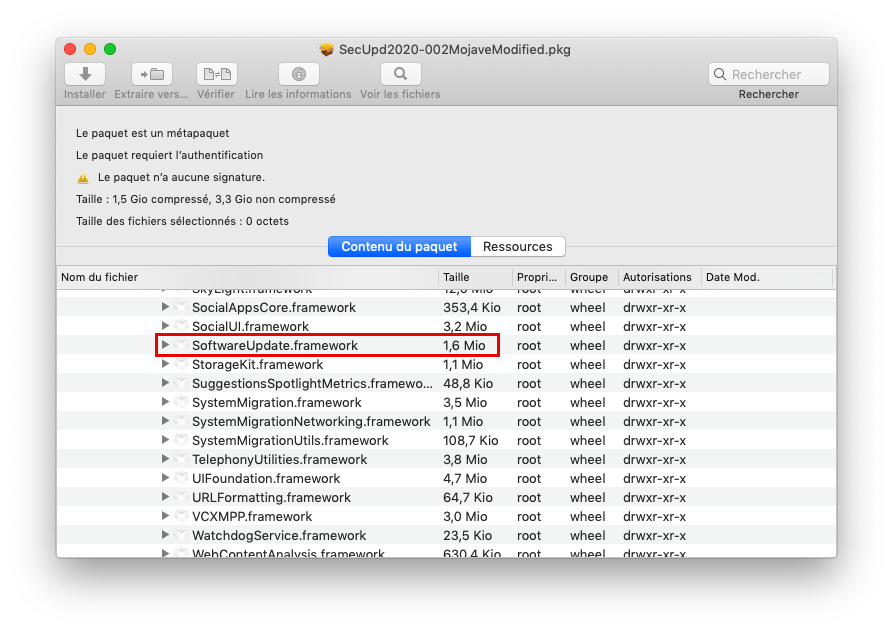Click the SystemMigration.framework file icon

tap(181, 402)
